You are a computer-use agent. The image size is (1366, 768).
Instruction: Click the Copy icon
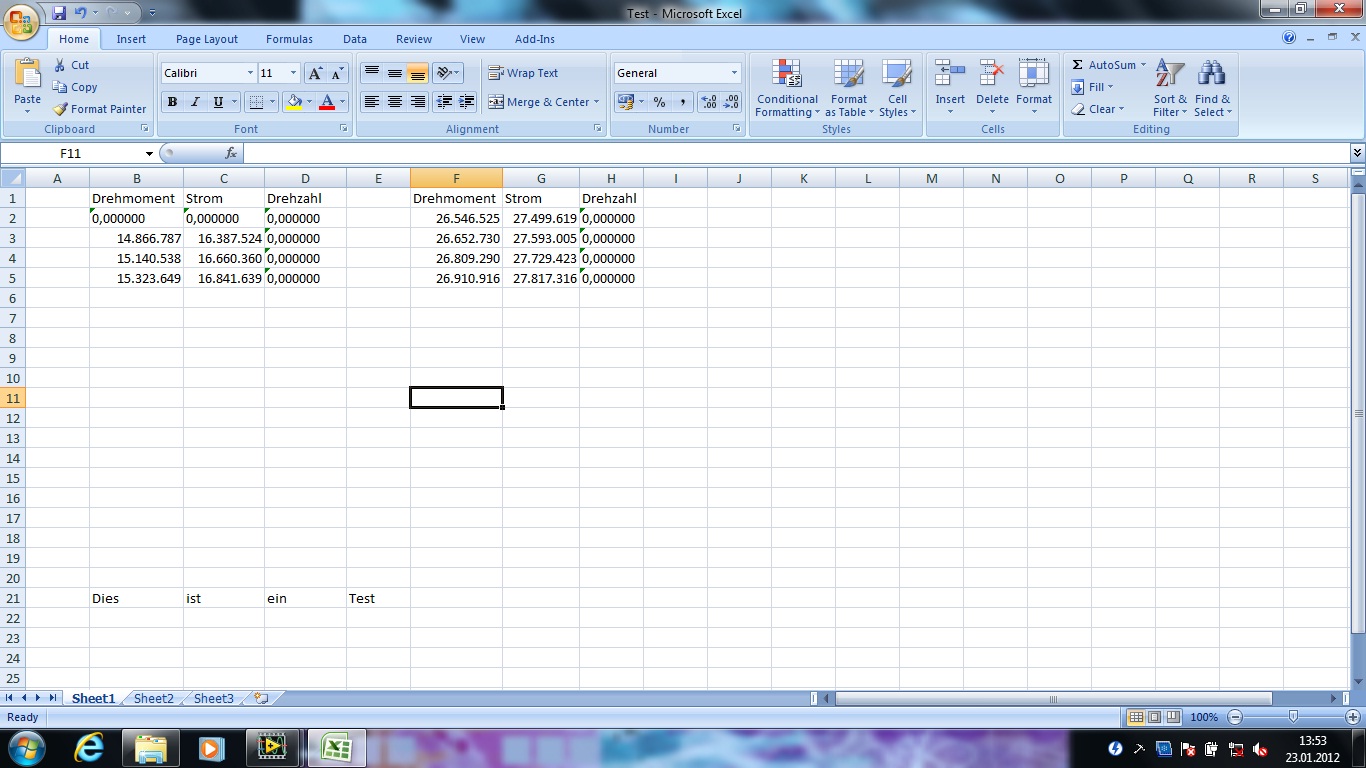pyautogui.click(x=60, y=87)
